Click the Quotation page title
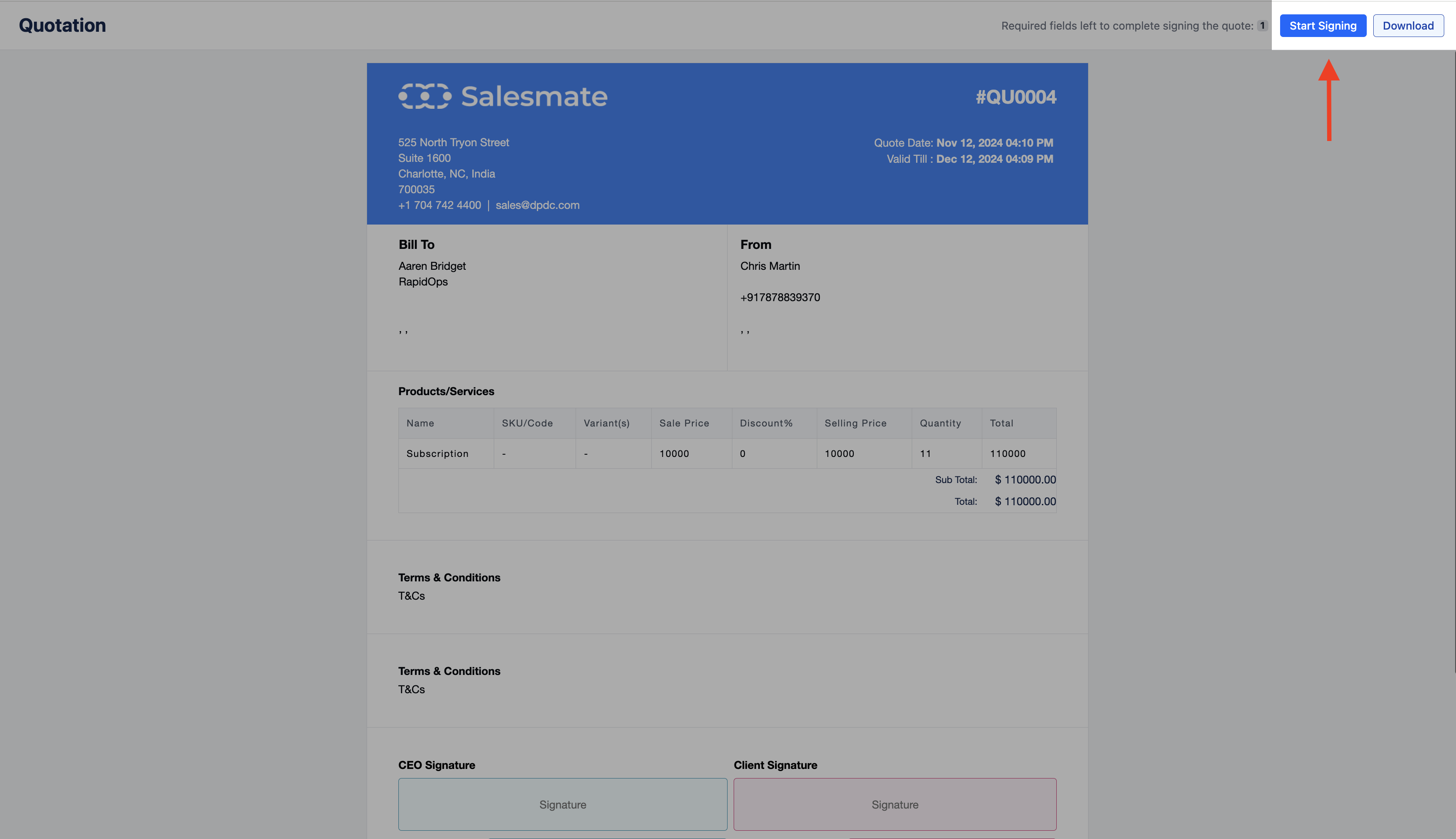 click(62, 25)
